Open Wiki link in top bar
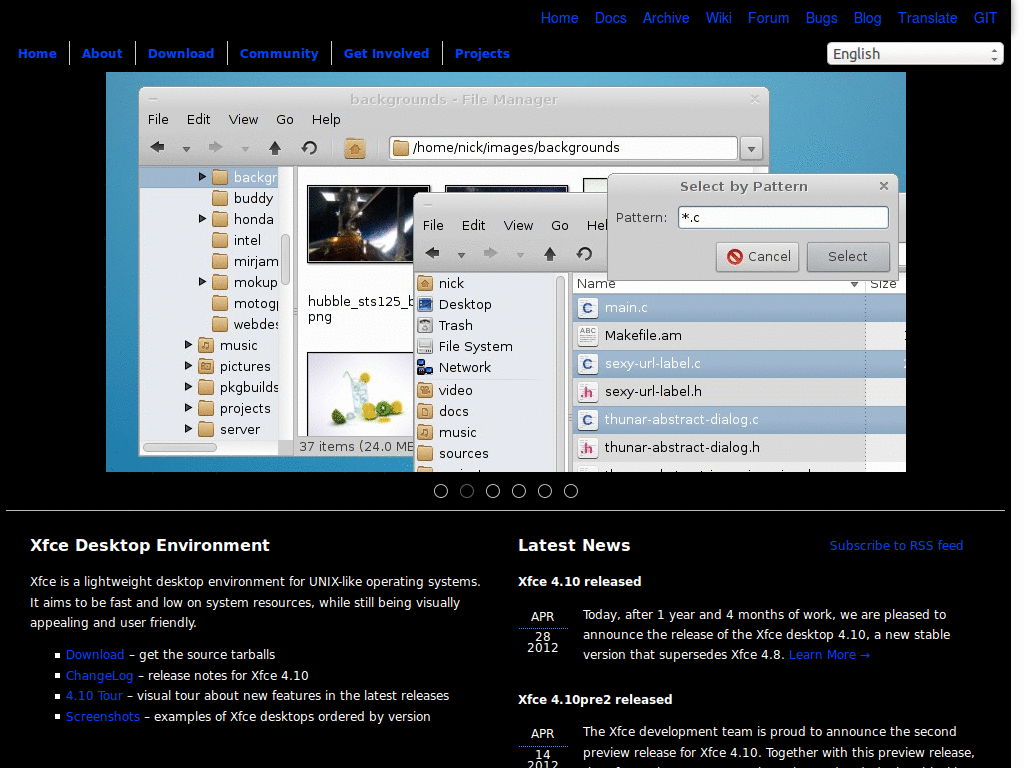The height and width of the screenshot is (768, 1024). pos(718,18)
